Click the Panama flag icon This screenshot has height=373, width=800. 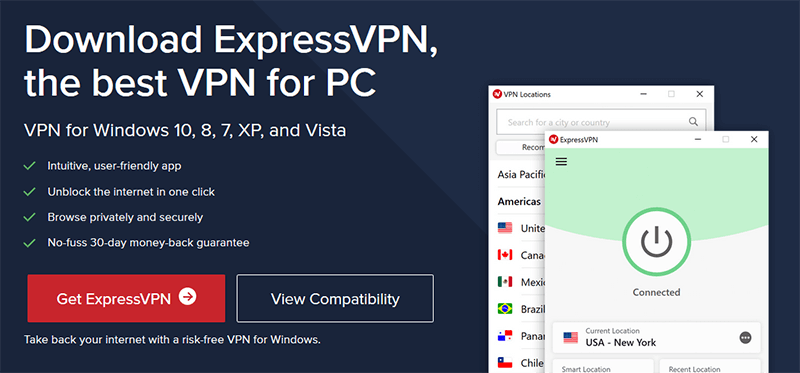tap(505, 336)
